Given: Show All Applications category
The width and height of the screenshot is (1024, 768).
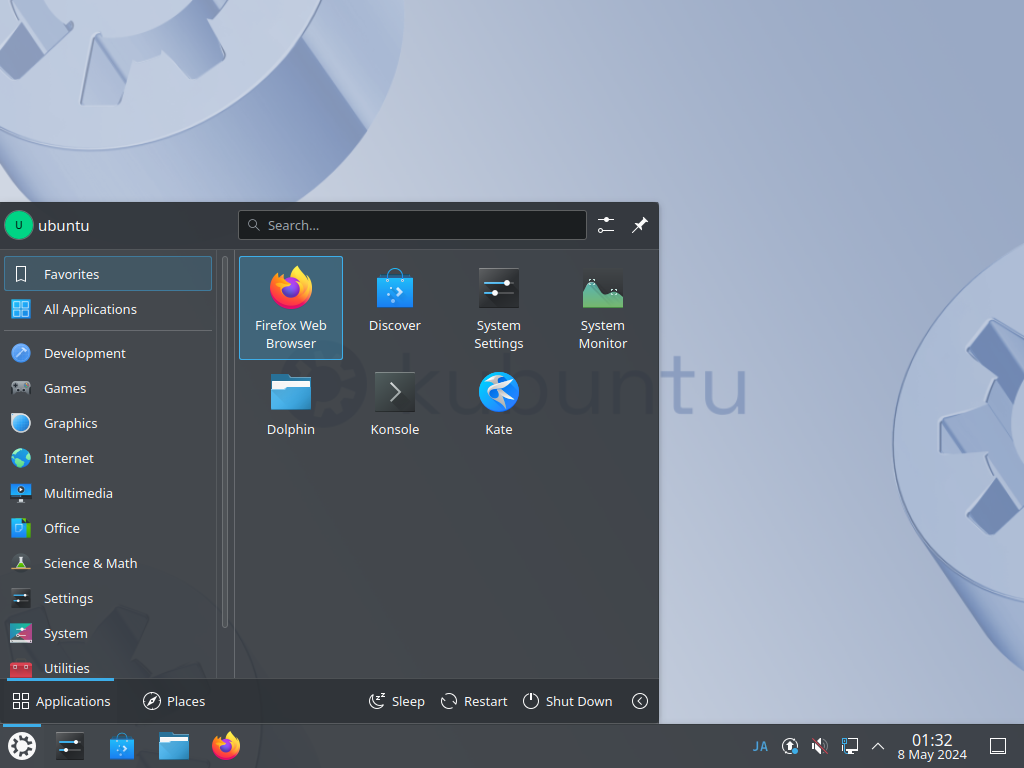Looking at the screenshot, I should point(108,309).
